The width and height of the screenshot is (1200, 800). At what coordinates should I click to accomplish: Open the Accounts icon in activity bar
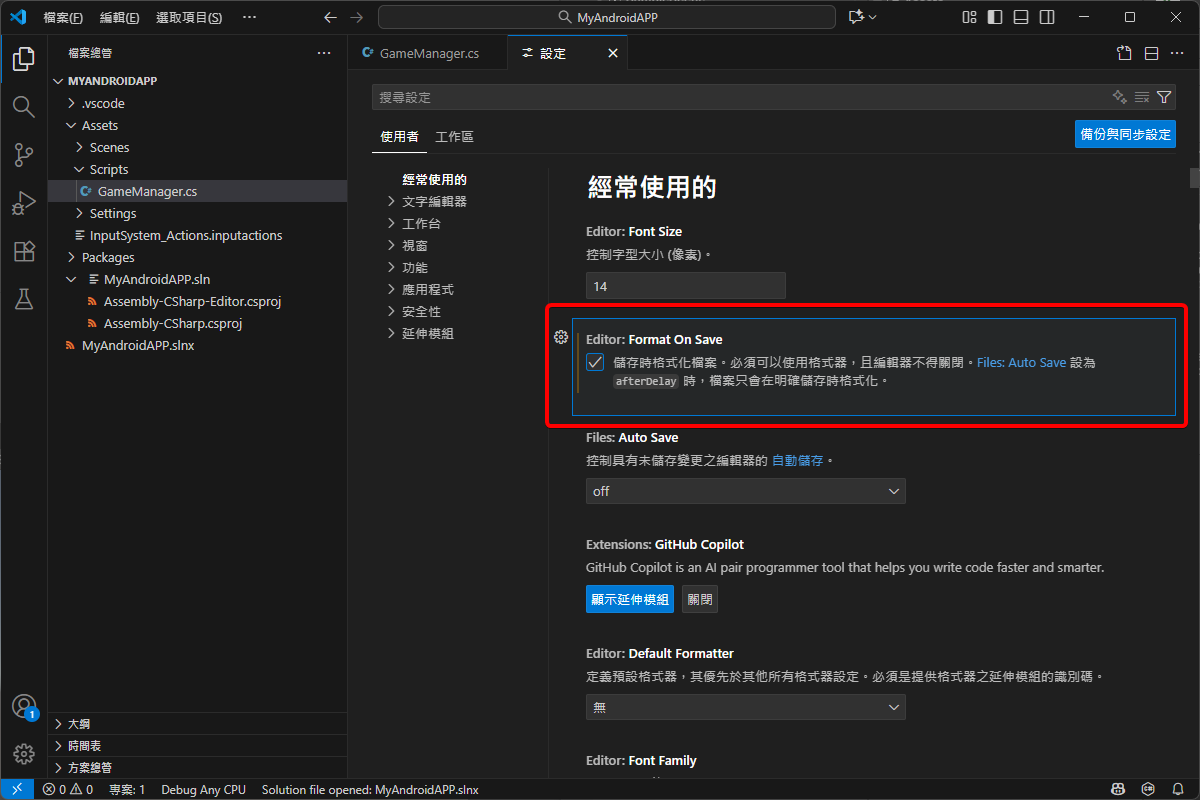coord(23,706)
